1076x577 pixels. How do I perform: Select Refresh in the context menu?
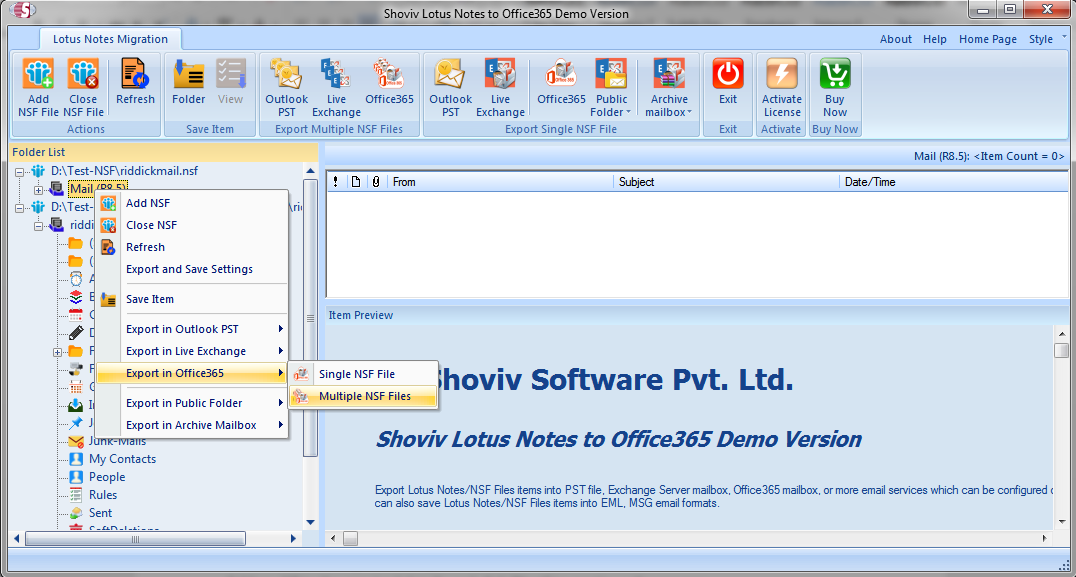click(191, 247)
